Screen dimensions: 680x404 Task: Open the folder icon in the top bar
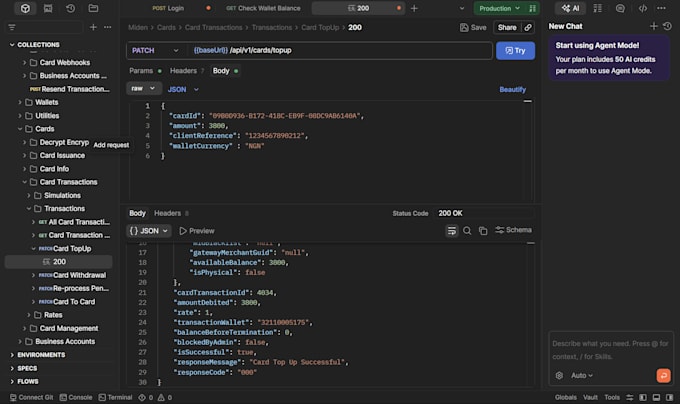tap(93, 8)
